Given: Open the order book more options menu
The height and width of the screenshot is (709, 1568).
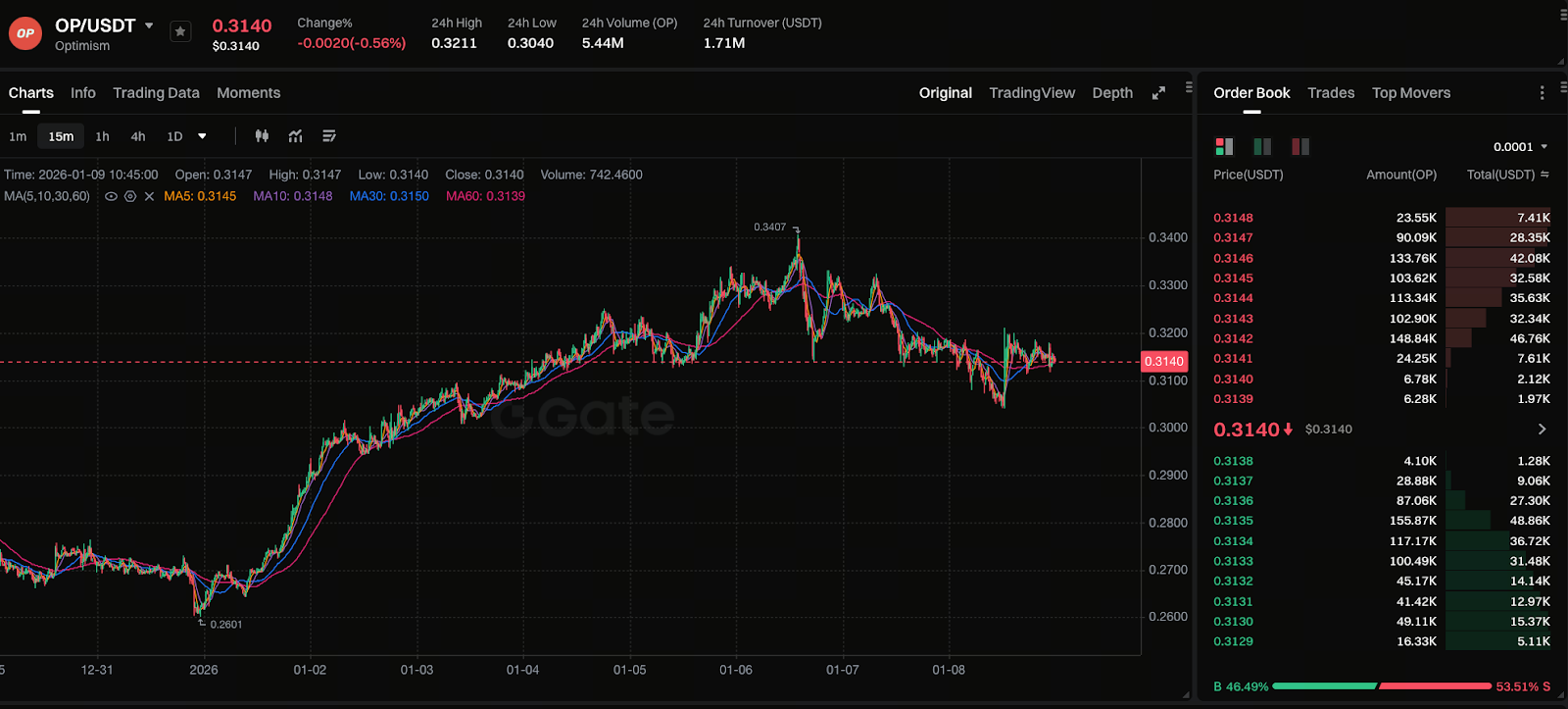Looking at the screenshot, I should coord(1542,93).
